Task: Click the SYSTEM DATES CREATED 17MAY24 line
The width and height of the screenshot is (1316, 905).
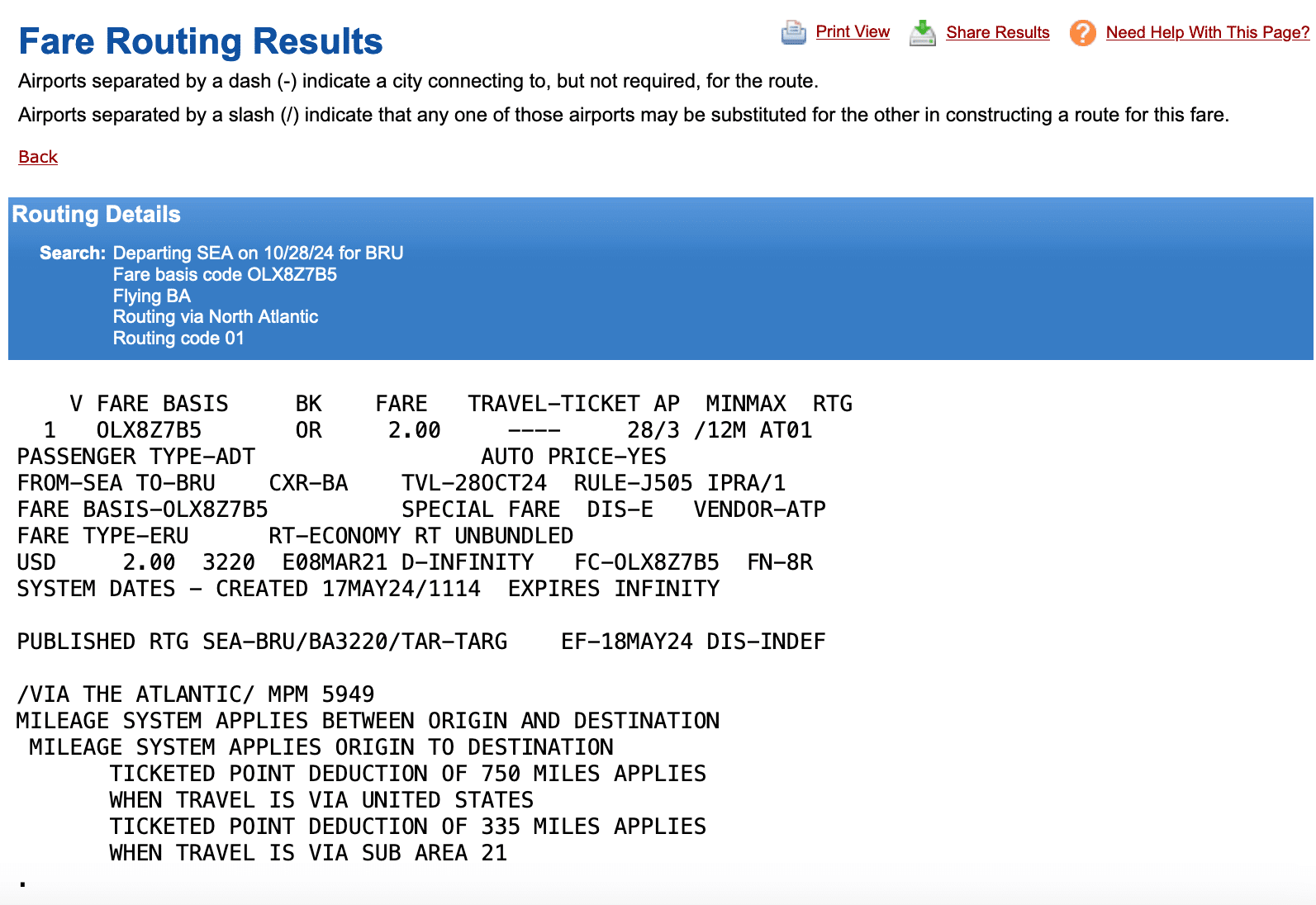Action: 248,589
